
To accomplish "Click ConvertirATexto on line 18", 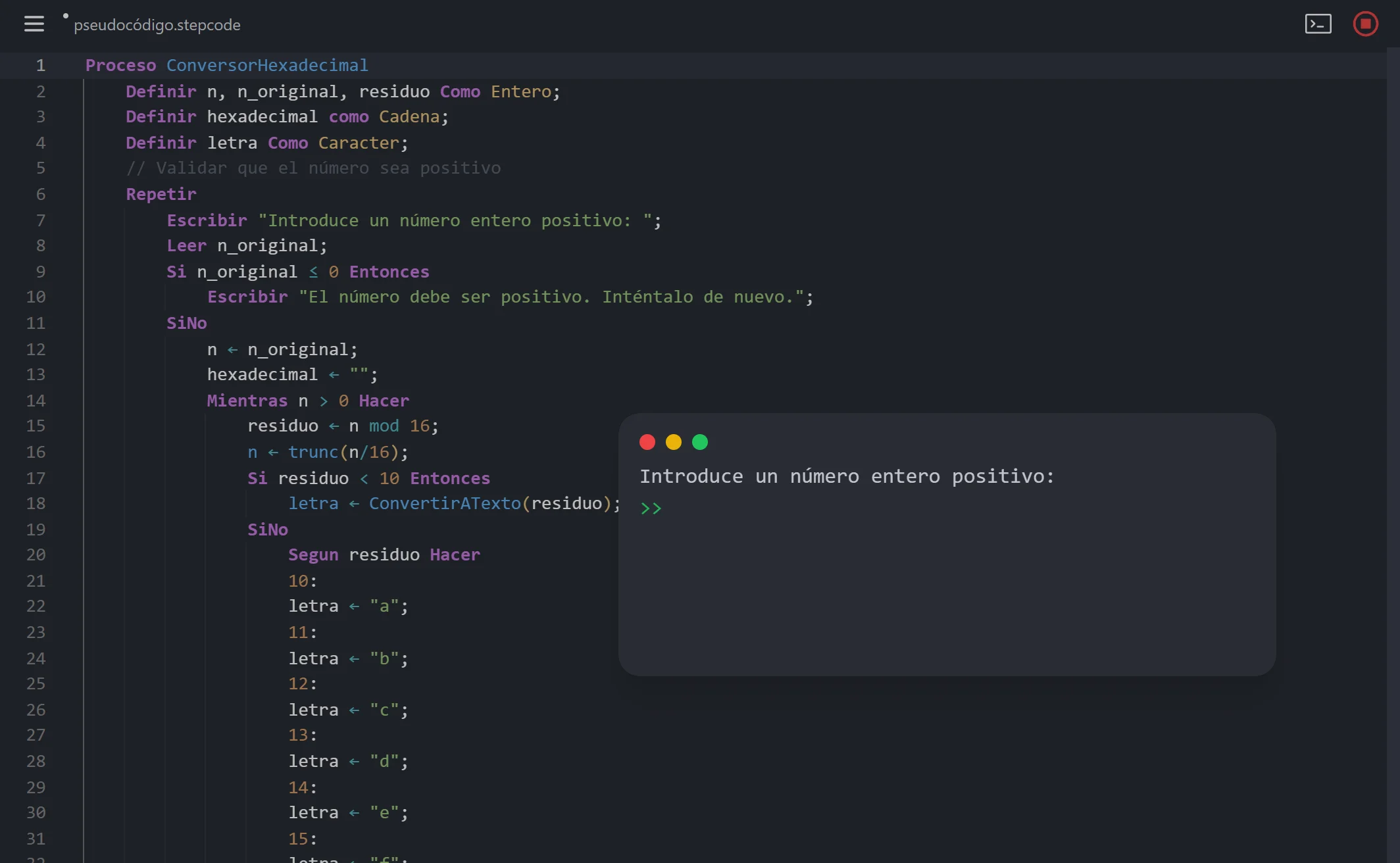I will [445, 504].
